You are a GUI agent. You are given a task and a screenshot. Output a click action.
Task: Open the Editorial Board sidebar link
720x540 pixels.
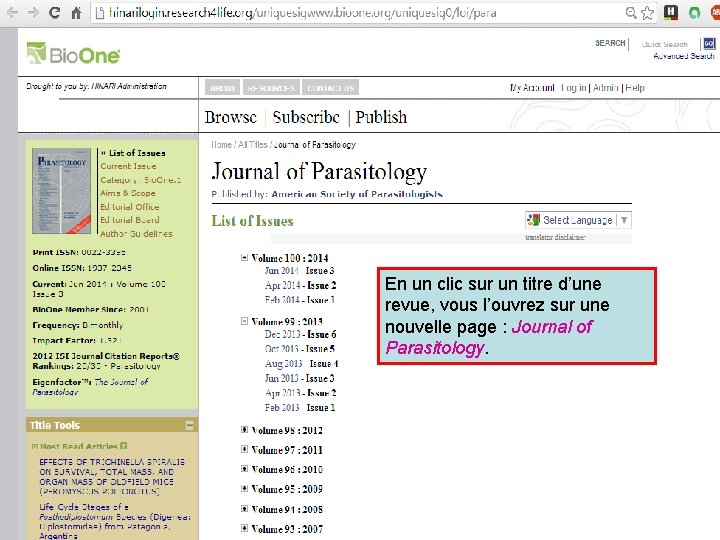tap(130, 220)
